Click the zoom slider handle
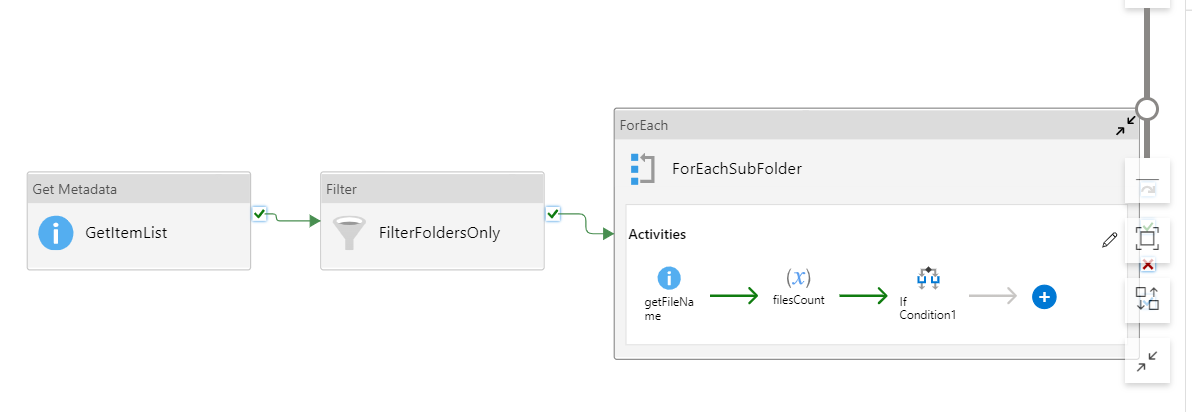Image resolution: width=1192 pixels, height=412 pixels. 1146,109
